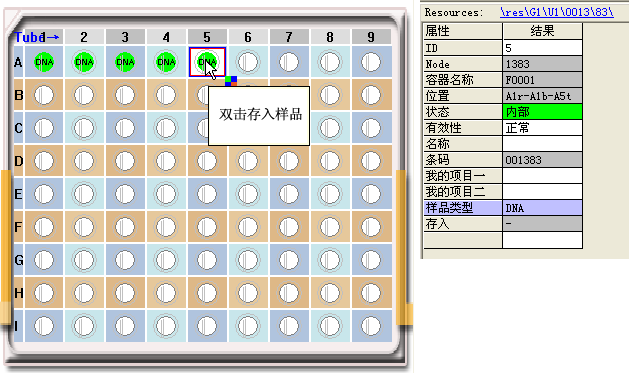Select the empty tube in well C9
The width and height of the screenshot is (639, 373).
371,128
